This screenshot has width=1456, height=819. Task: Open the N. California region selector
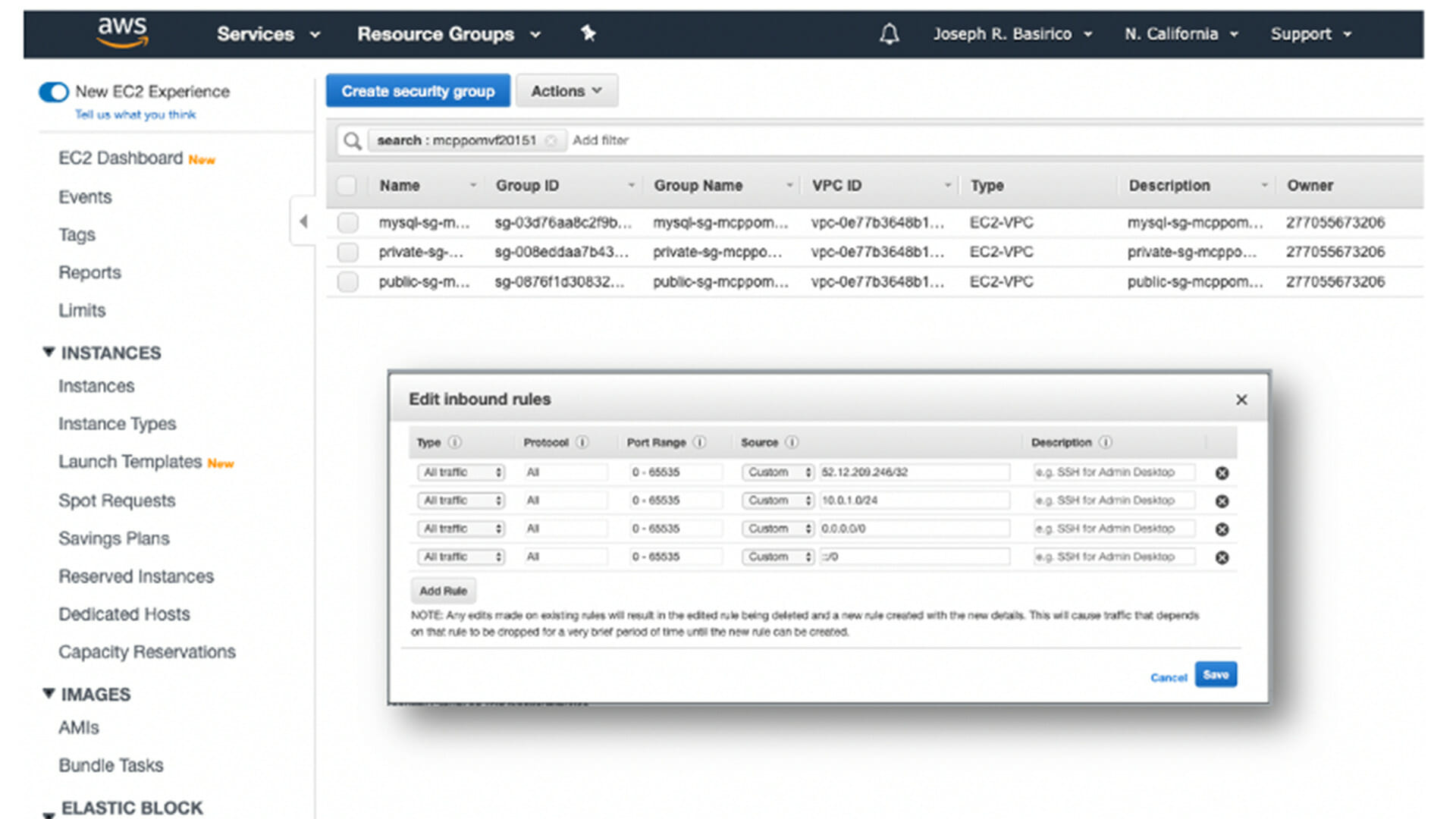coord(1181,34)
